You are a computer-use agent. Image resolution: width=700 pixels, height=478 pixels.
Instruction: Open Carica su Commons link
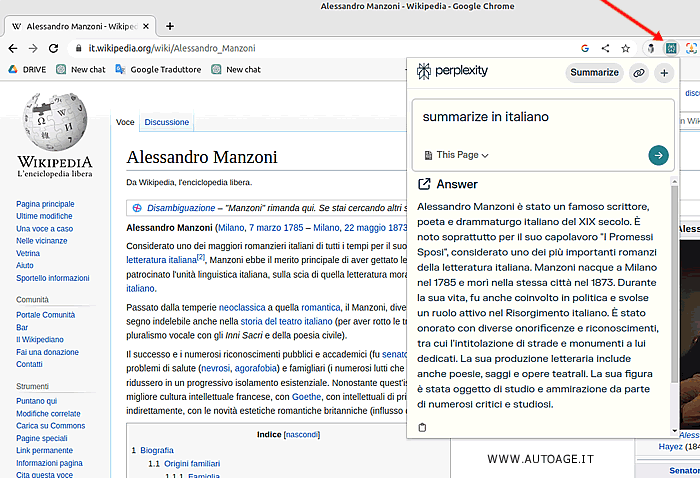[50, 425]
